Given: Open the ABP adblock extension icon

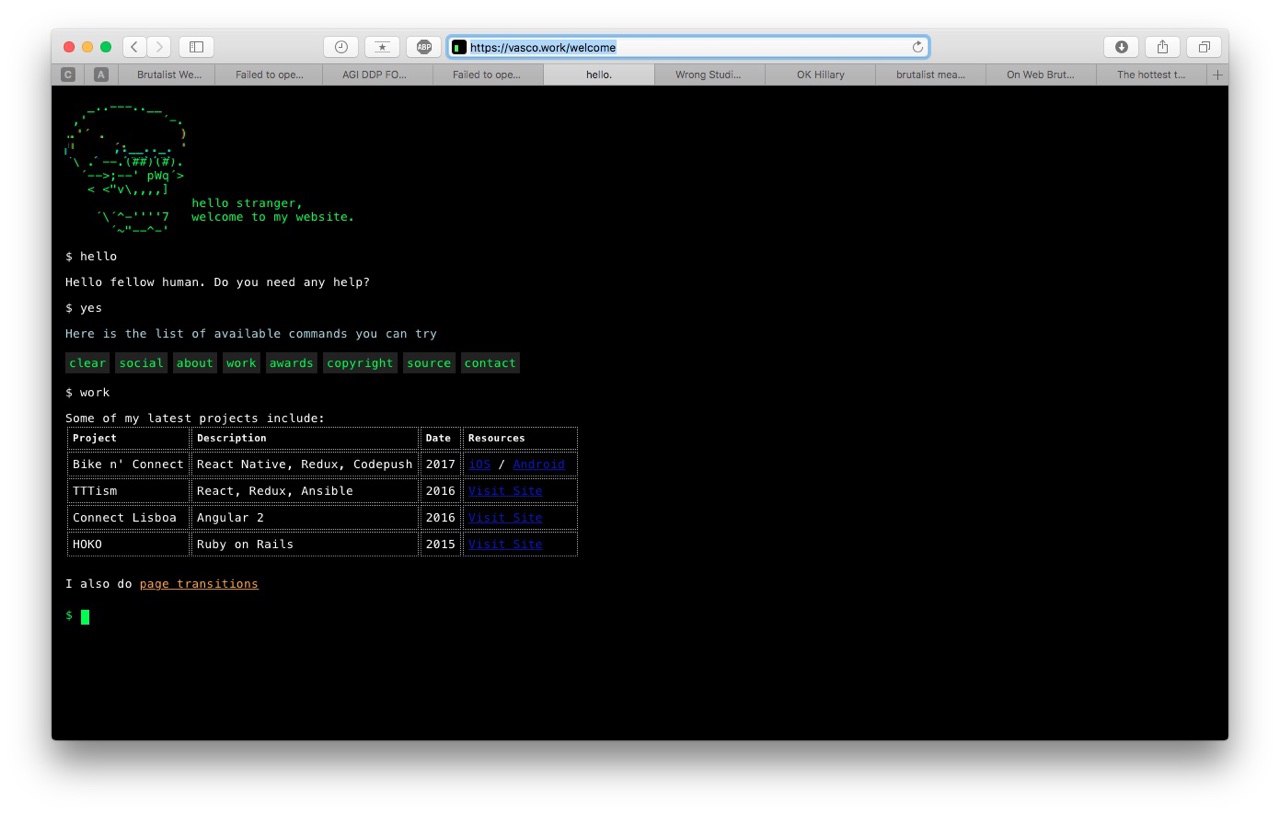Looking at the screenshot, I should tap(424, 47).
